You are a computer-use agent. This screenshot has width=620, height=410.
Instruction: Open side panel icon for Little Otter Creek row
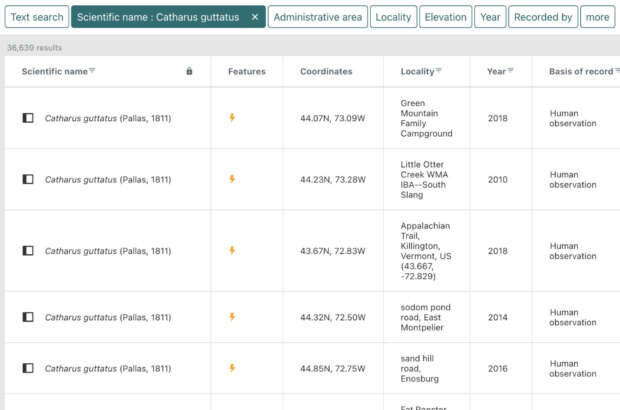pos(28,179)
